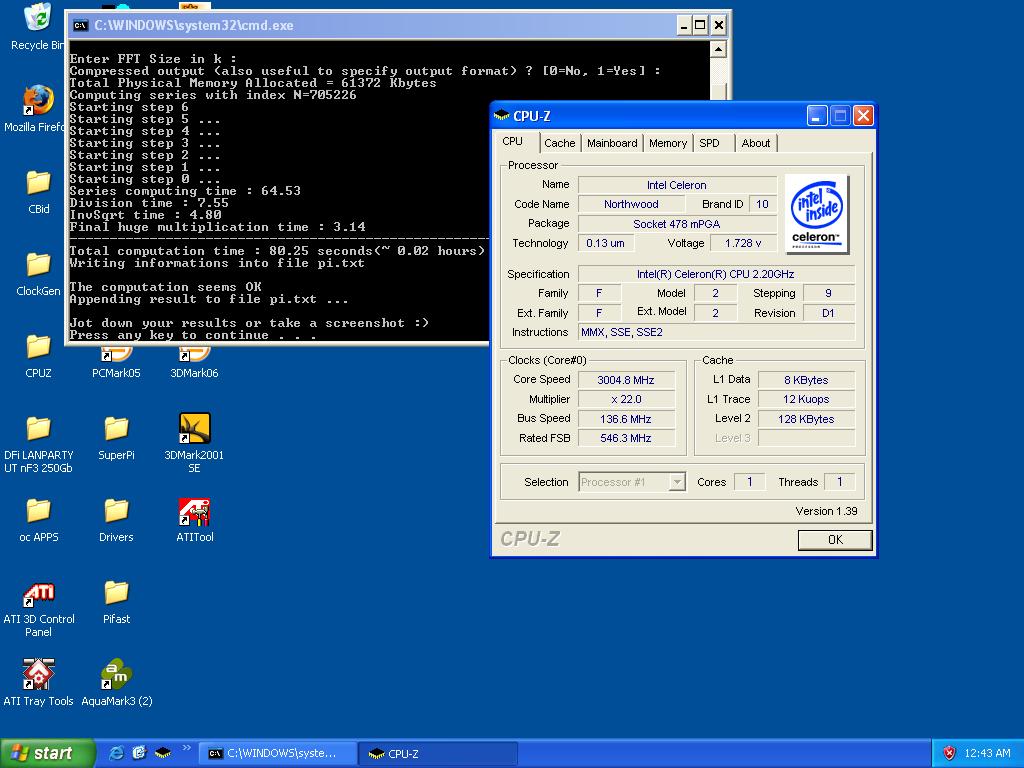Click the Multiplier value x 22.0

626,399
